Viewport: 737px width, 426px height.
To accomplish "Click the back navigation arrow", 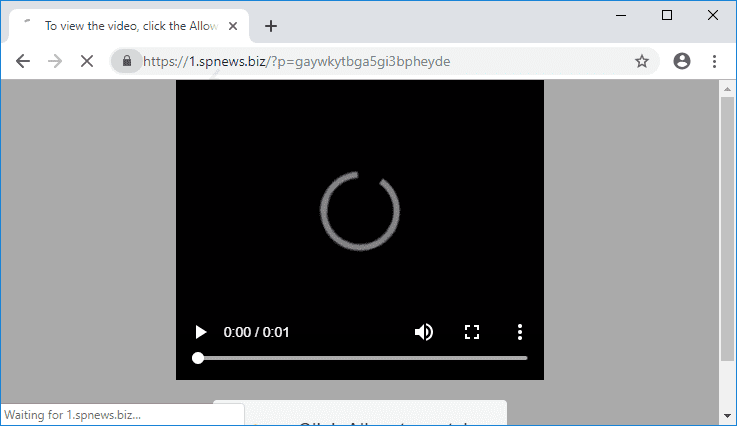I will tap(23, 61).
